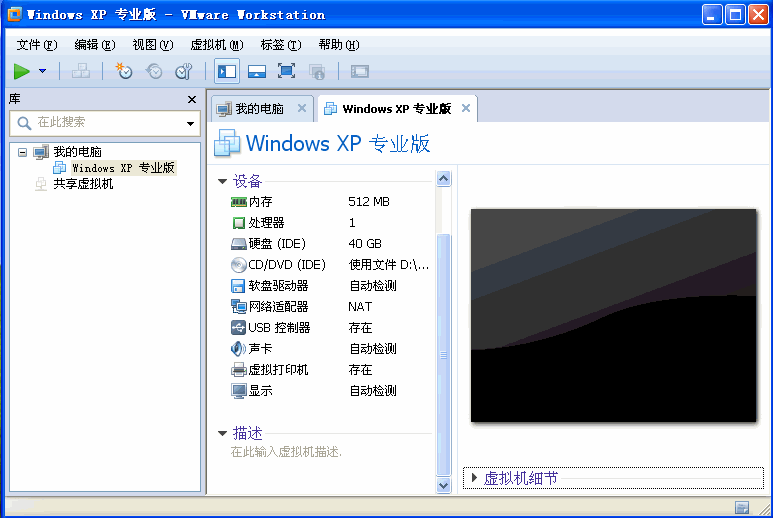This screenshot has width=773, height=518.
Task: Click the 显示 display device icon
Action: click(239, 391)
